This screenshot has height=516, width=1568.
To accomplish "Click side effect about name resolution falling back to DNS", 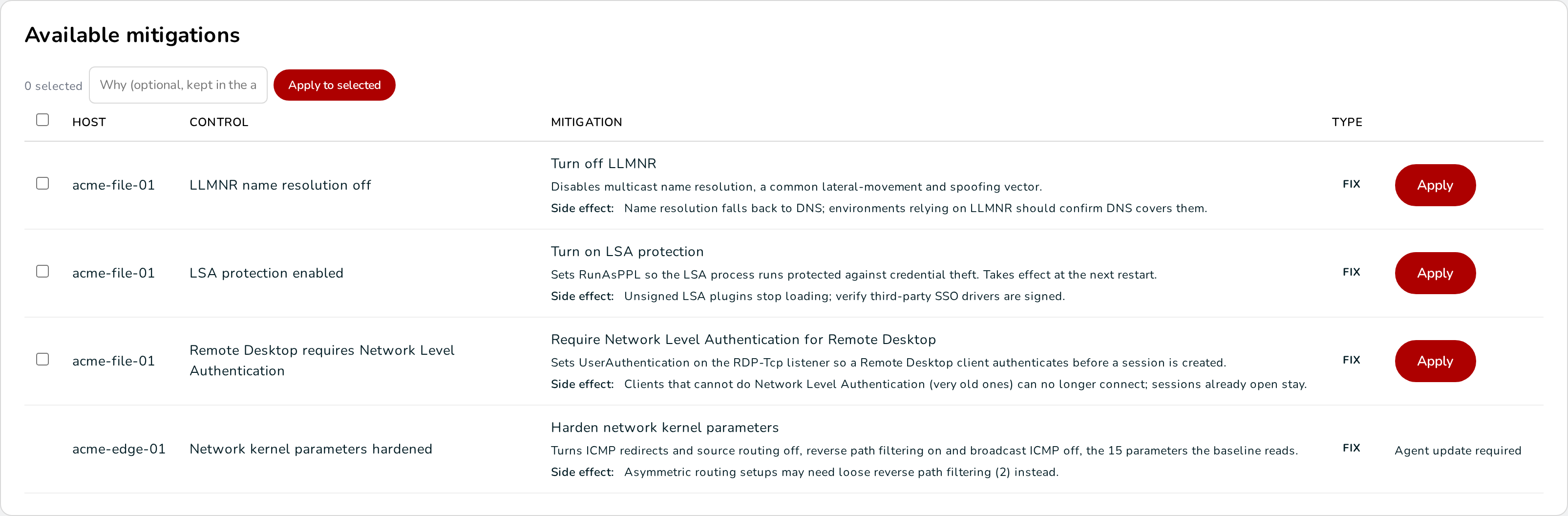I will 915,208.
